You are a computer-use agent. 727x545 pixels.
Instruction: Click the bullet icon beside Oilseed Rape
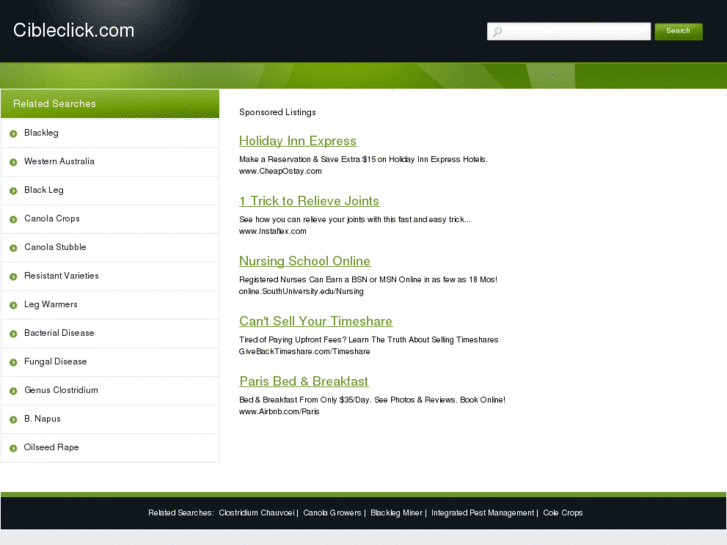coord(13,448)
